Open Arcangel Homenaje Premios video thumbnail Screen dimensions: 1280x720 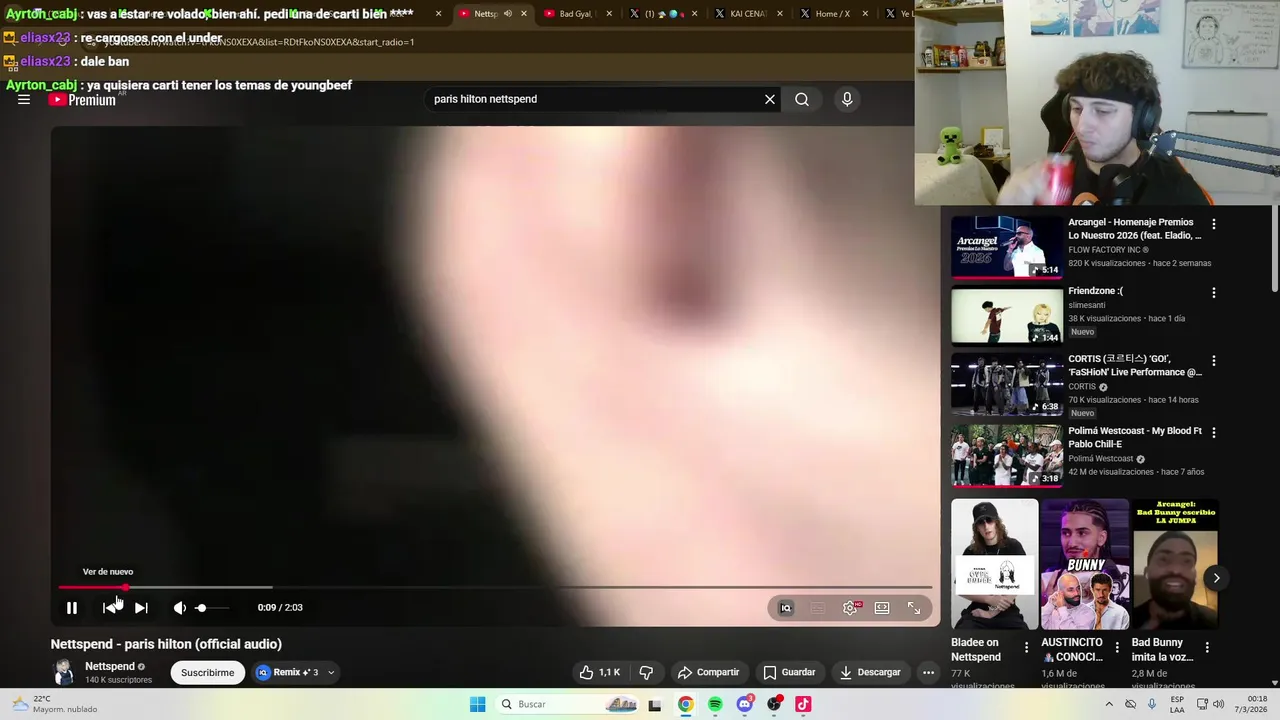pyautogui.click(x=1006, y=247)
